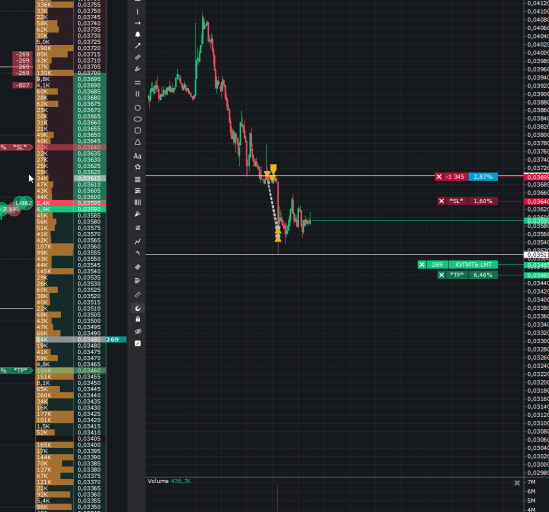
Task: Open the drawings edit note icon
Action: pyautogui.click(x=138, y=343)
